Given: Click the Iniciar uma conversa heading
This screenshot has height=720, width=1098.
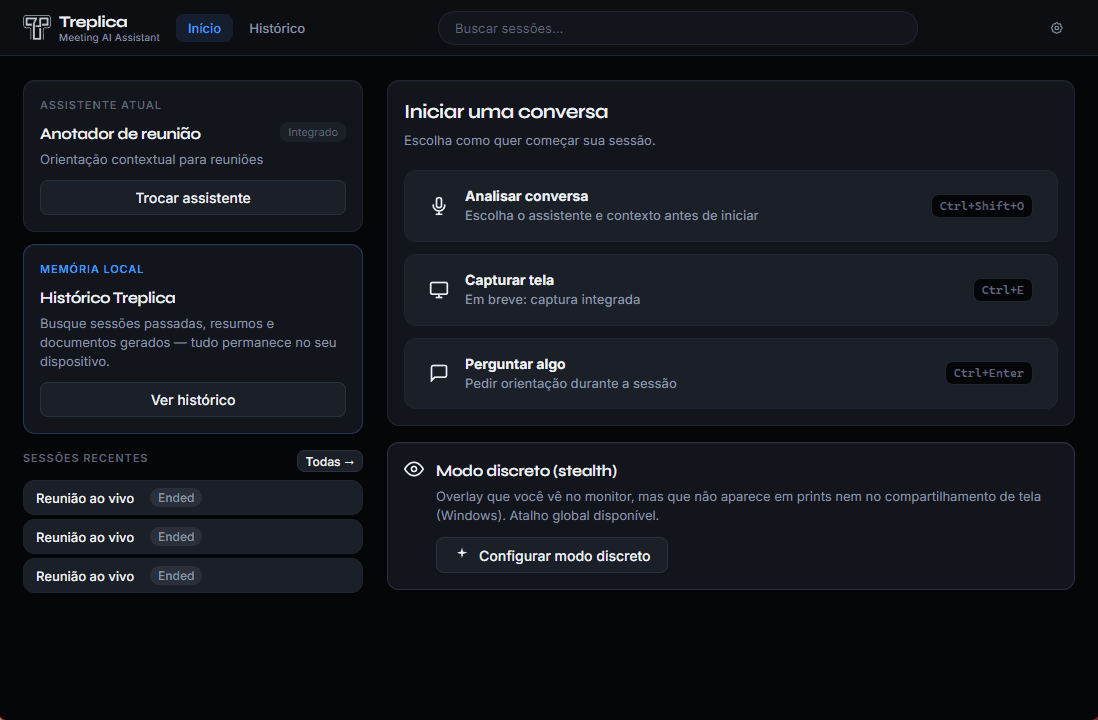Looking at the screenshot, I should 506,111.
